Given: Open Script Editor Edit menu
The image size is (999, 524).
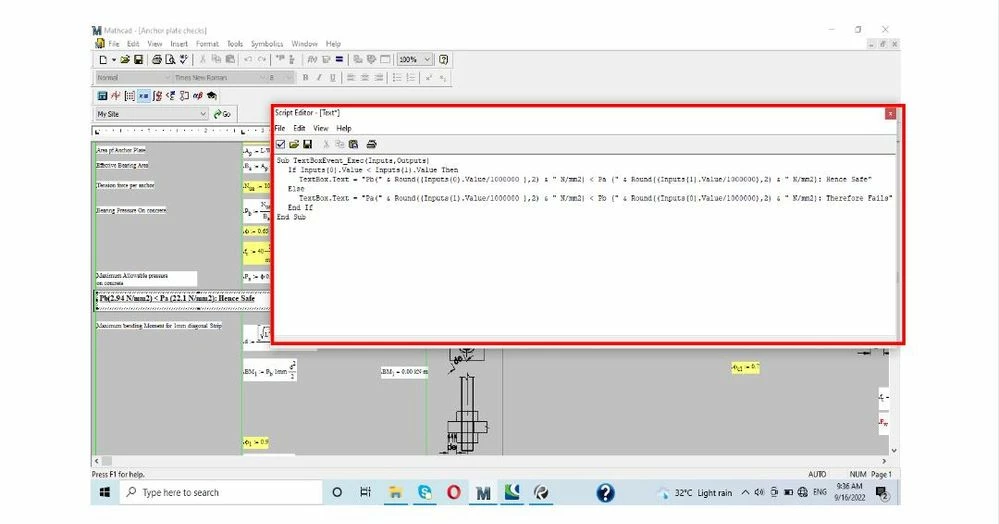Looking at the screenshot, I should coord(299,128).
